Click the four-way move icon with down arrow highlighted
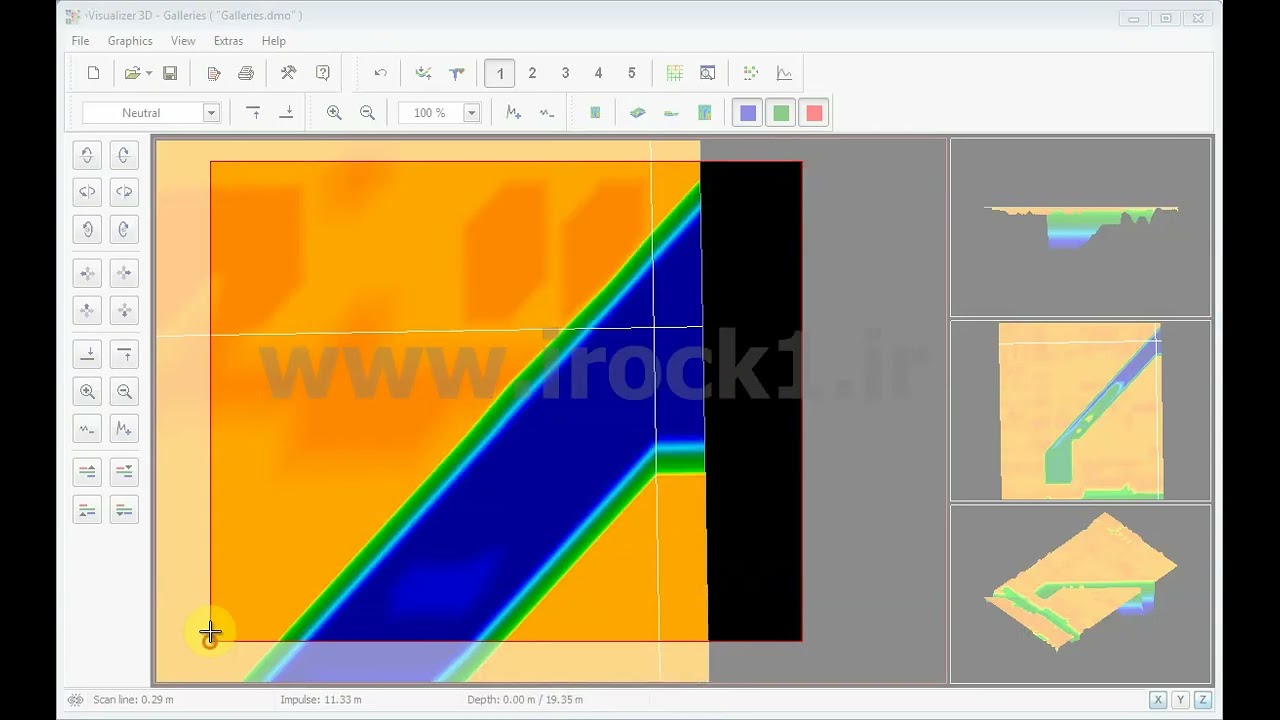This screenshot has width=1280, height=720. [x=124, y=311]
